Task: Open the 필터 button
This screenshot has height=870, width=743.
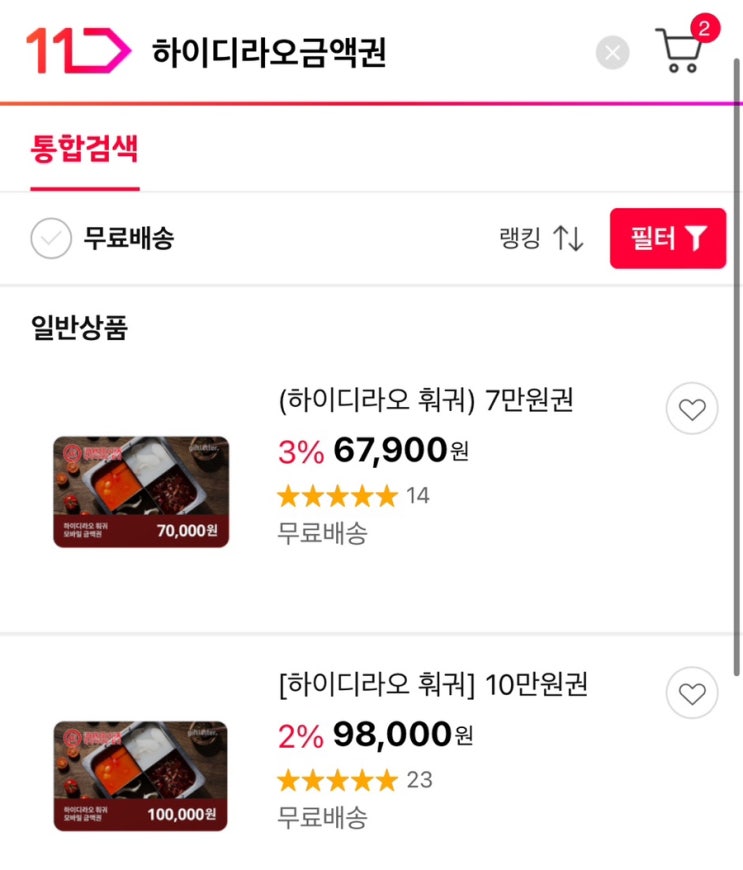Action: [668, 239]
